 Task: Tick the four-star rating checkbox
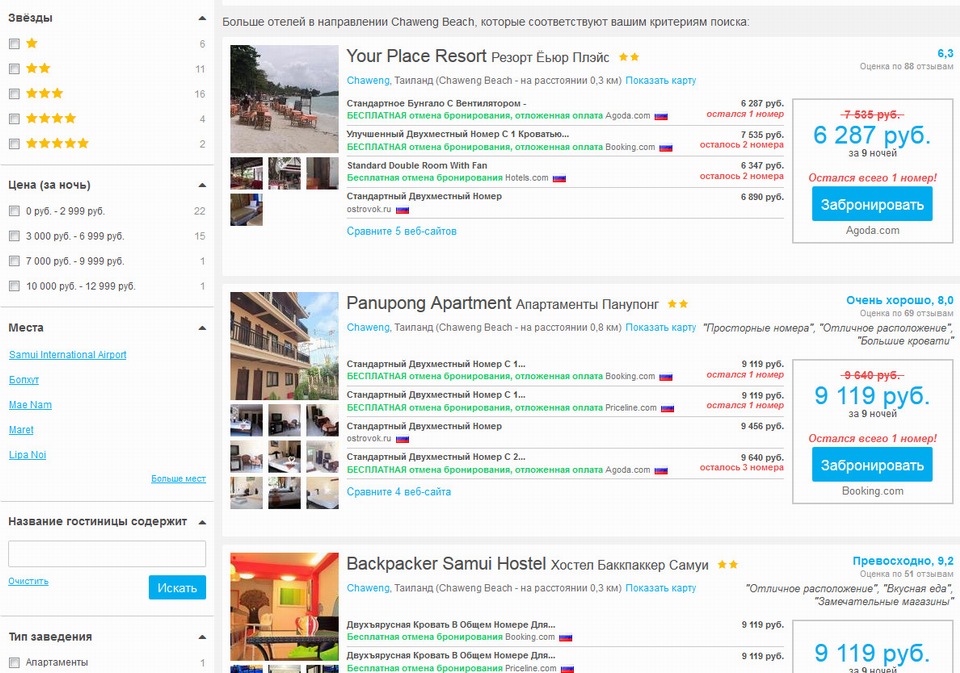tap(14, 119)
